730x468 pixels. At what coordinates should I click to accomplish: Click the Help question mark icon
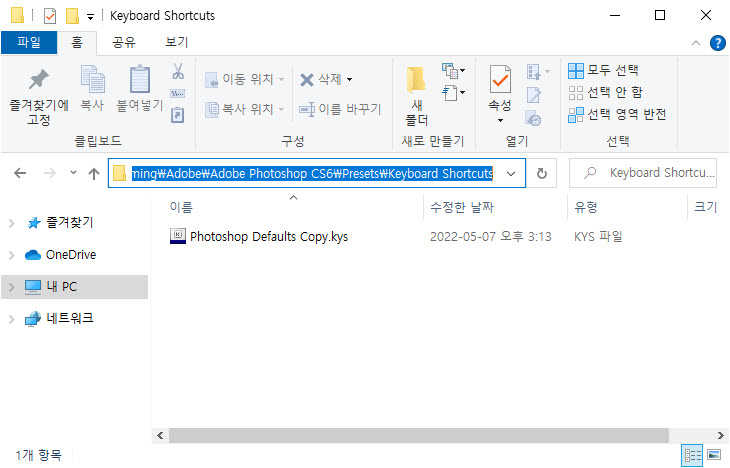click(x=717, y=43)
